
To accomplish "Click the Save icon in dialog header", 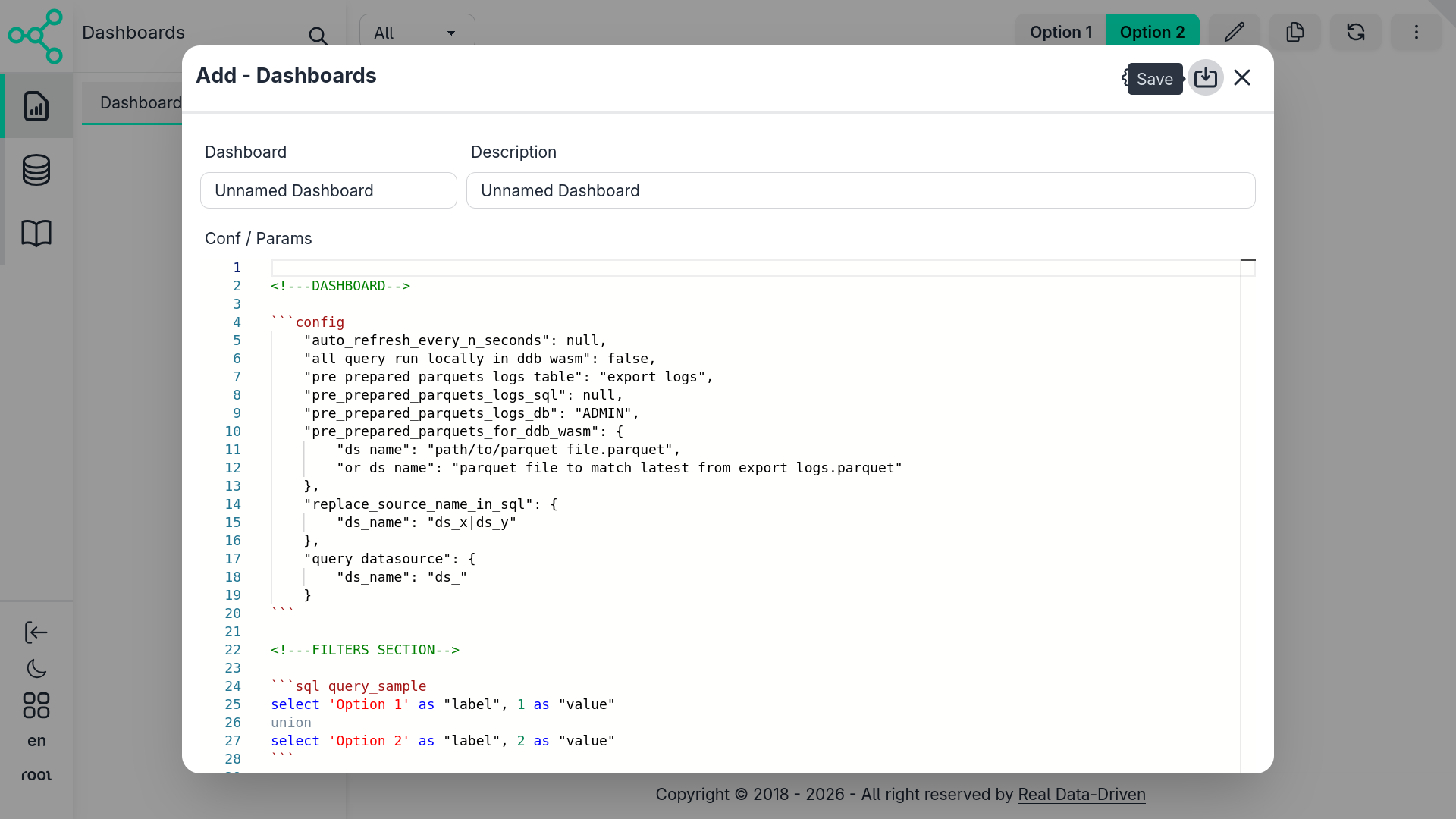I will 1205,78.
